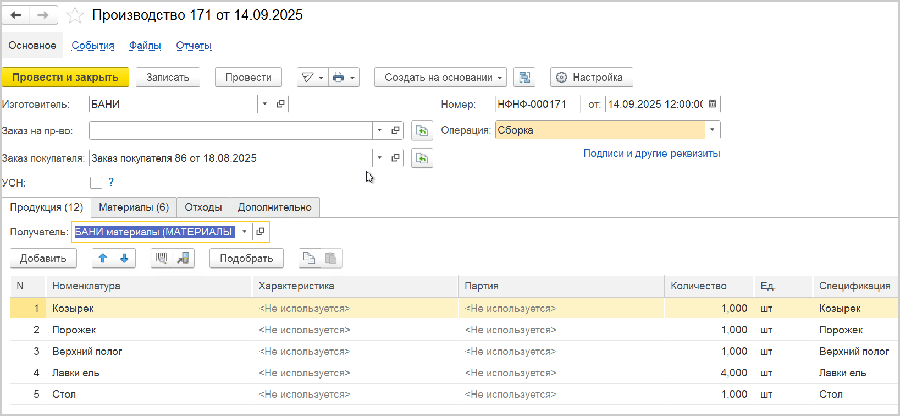The image size is (900, 416).
Task: Click the Заказ на пр-во input field
Action: pos(230,130)
